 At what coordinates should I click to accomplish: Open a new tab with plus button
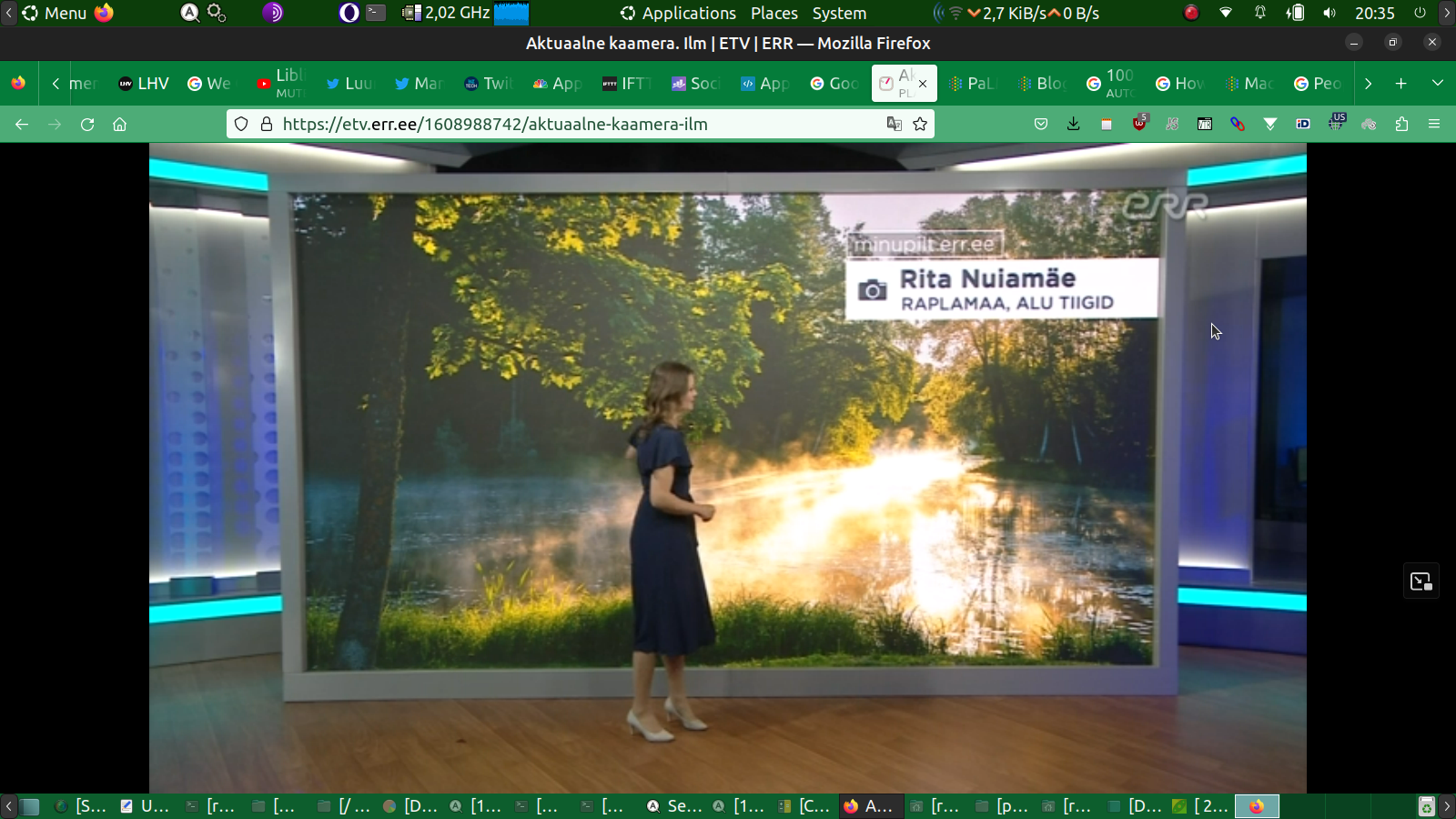pyautogui.click(x=1401, y=83)
